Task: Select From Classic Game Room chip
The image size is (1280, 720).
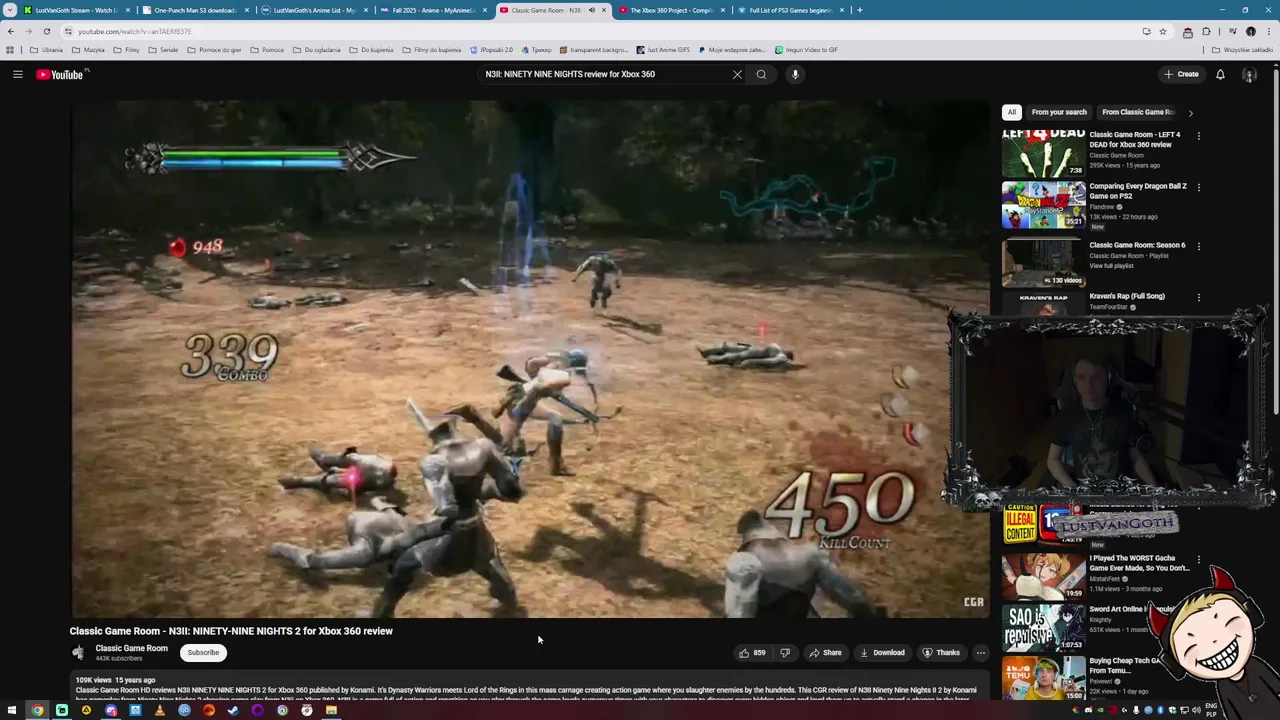Action: click(x=1137, y=112)
